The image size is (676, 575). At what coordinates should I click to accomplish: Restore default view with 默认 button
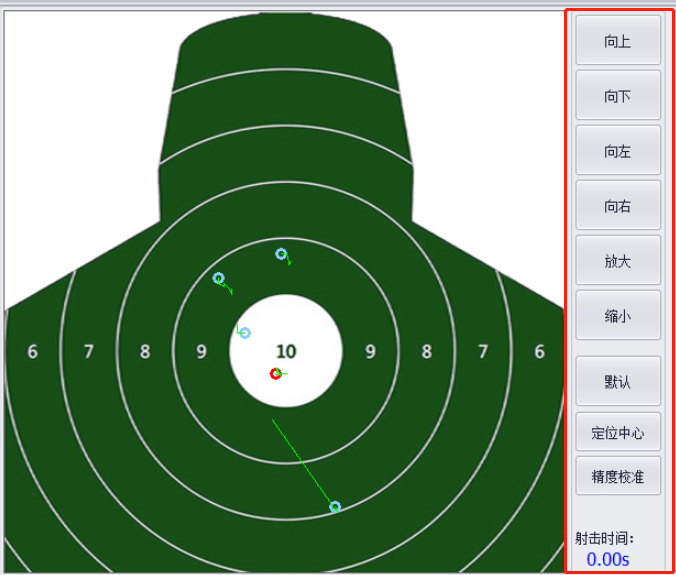(618, 381)
